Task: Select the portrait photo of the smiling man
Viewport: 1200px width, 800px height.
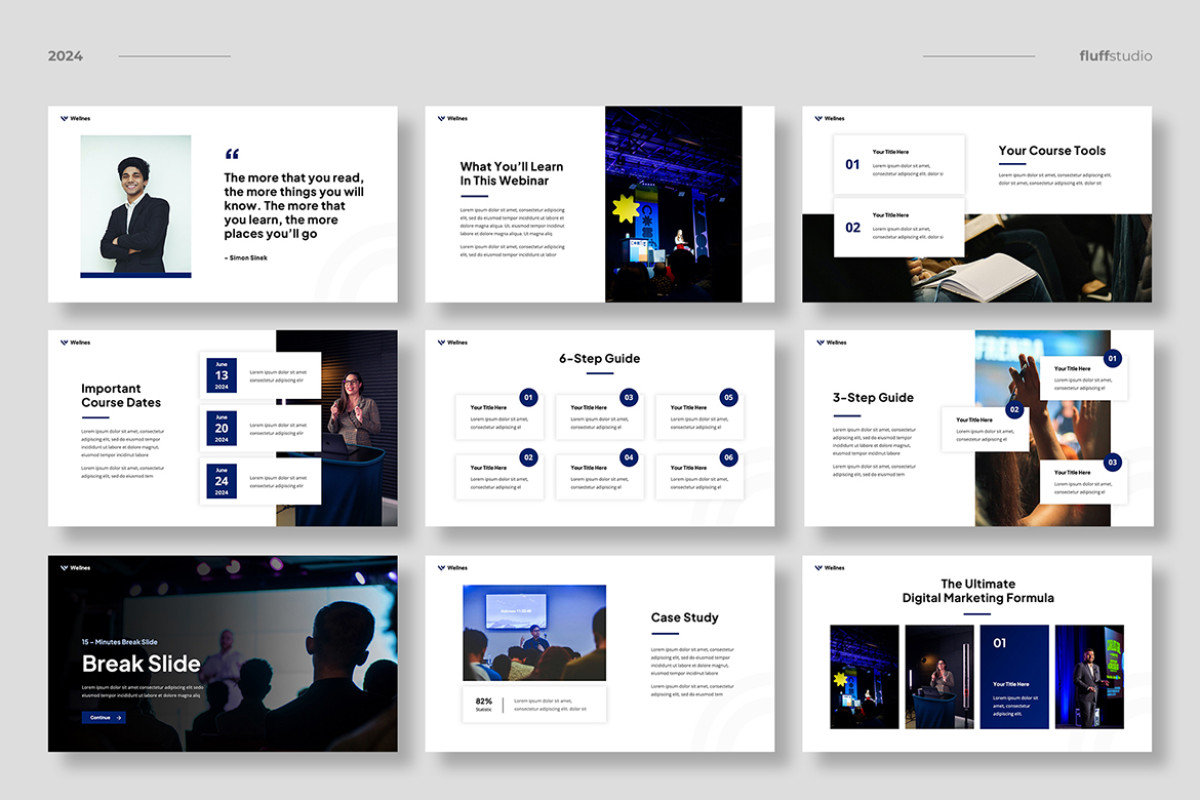Action: tap(136, 206)
